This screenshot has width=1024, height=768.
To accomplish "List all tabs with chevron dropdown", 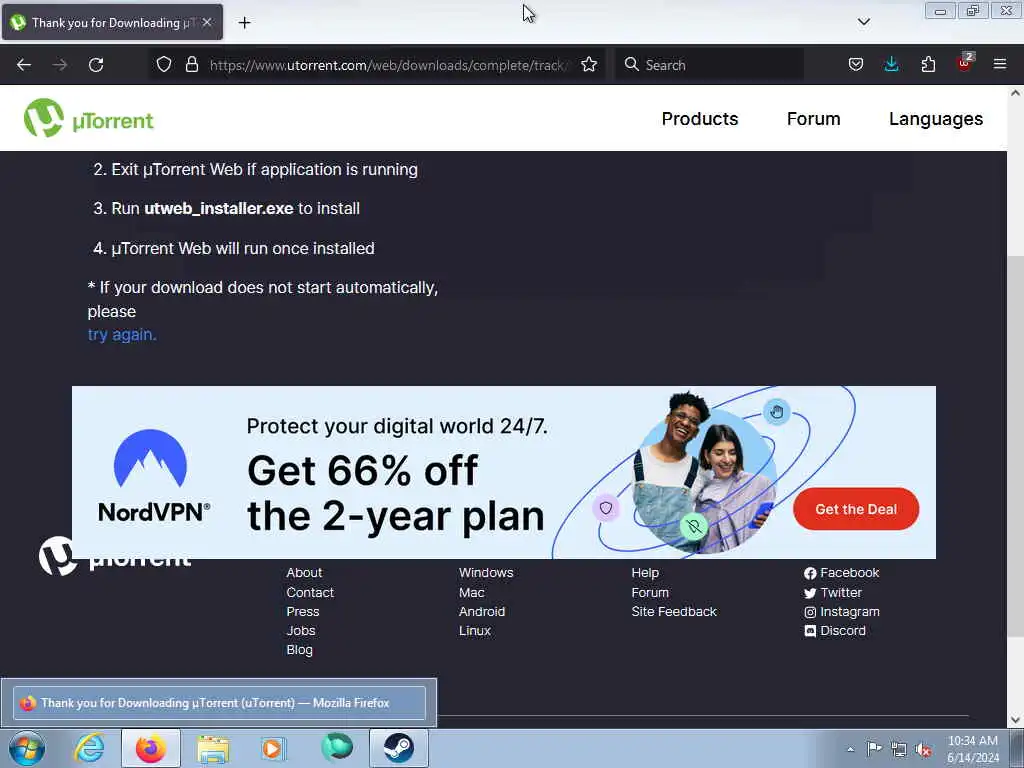I will [863, 22].
